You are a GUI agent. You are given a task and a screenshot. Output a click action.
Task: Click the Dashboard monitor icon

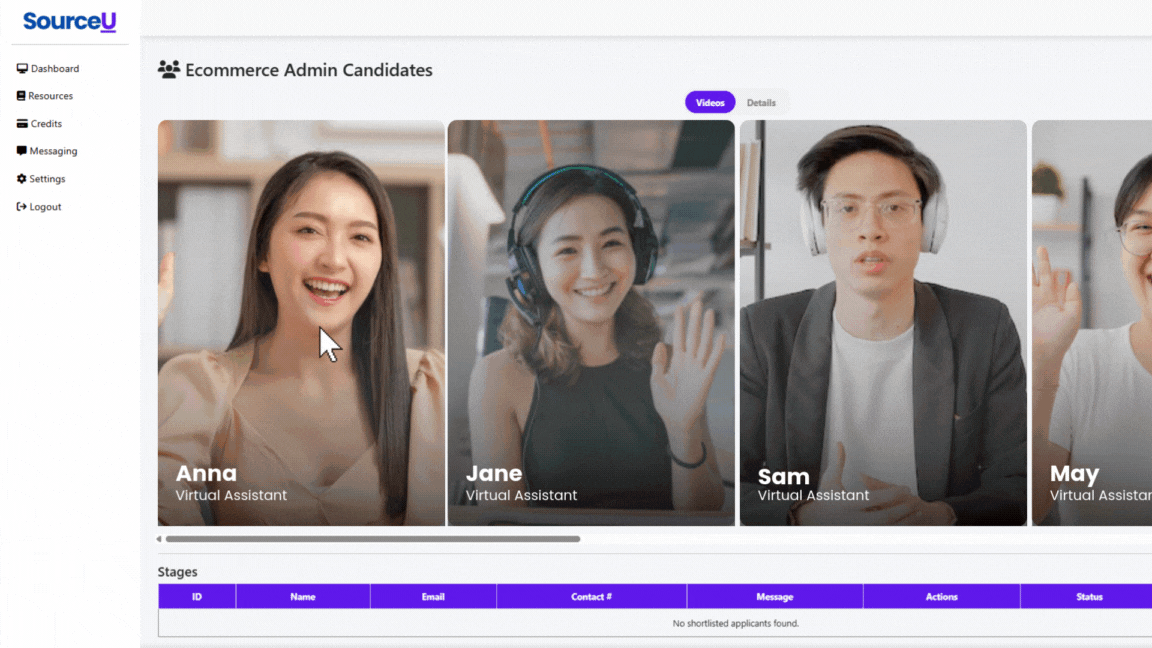[x=22, y=69]
